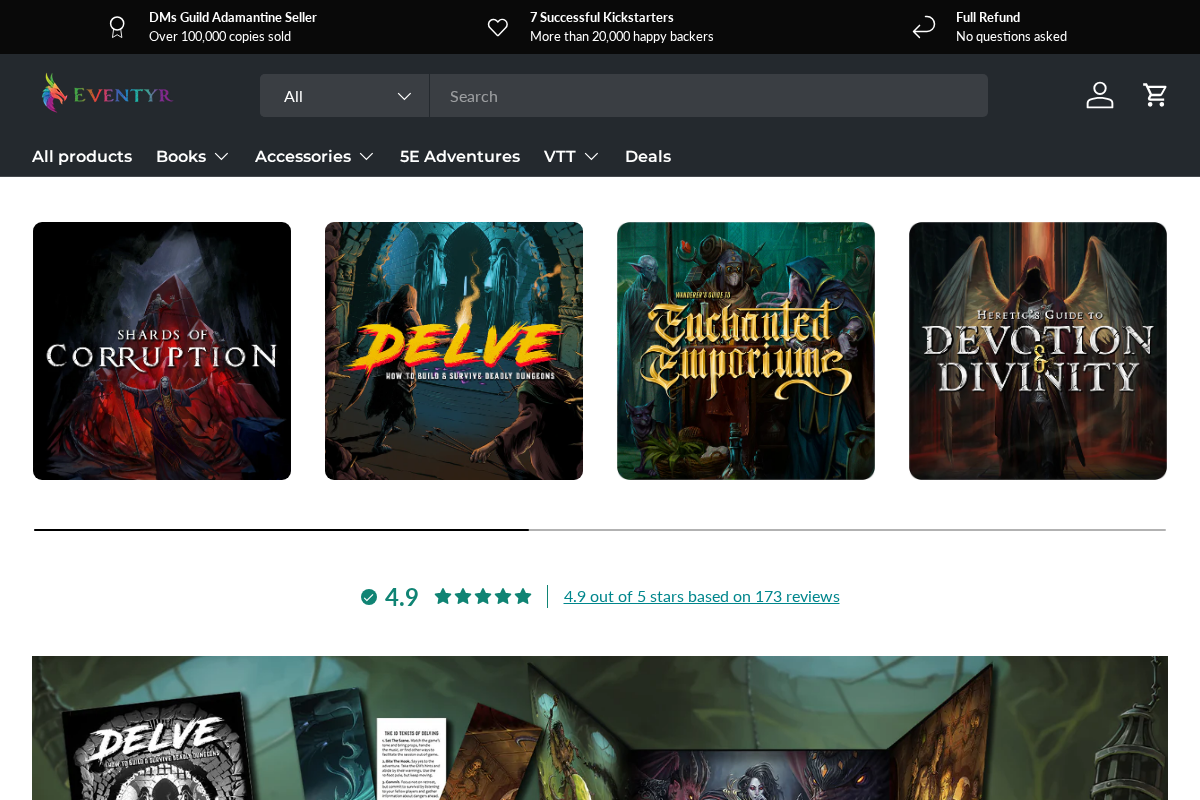The height and width of the screenshot is (800, 1200).
Task: Click the DMs Guild seller medal icon
Action: (117, 26)
